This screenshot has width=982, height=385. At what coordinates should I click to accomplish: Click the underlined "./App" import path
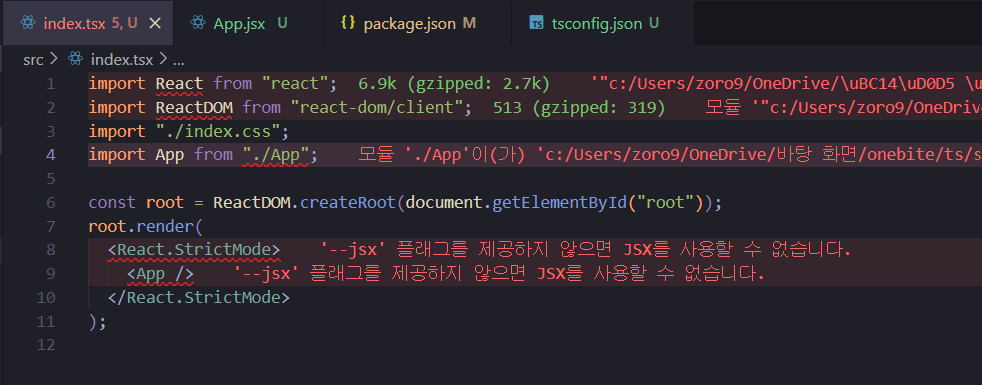(275, 155)
